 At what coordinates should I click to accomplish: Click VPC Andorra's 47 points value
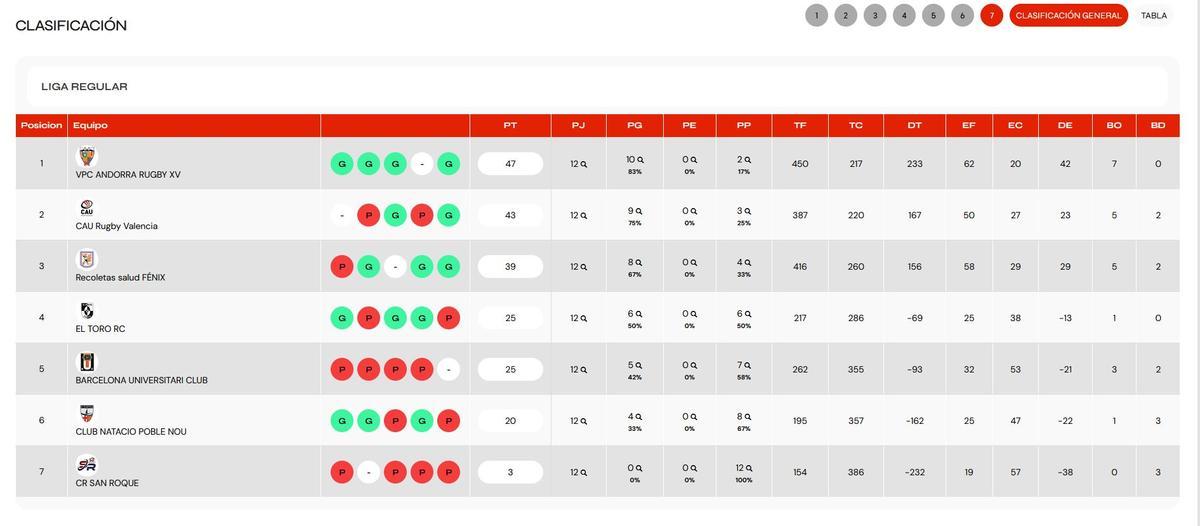pos(510,164)
